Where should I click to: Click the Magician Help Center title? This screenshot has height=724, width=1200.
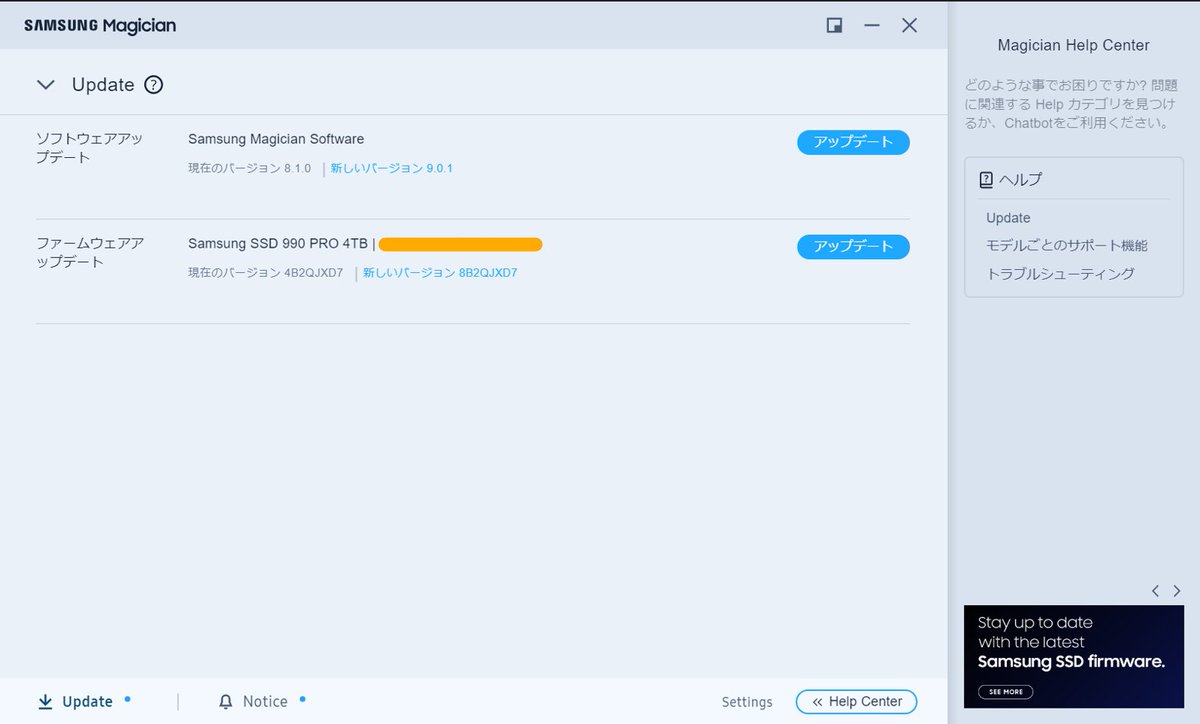click(1074, 45)
